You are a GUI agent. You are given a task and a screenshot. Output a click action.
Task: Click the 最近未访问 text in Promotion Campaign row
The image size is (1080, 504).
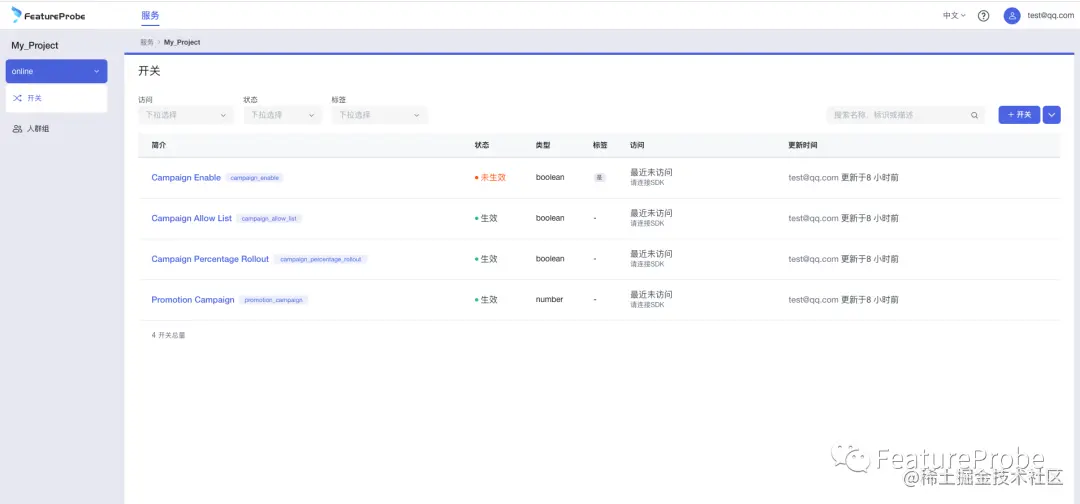click(651, 295)
